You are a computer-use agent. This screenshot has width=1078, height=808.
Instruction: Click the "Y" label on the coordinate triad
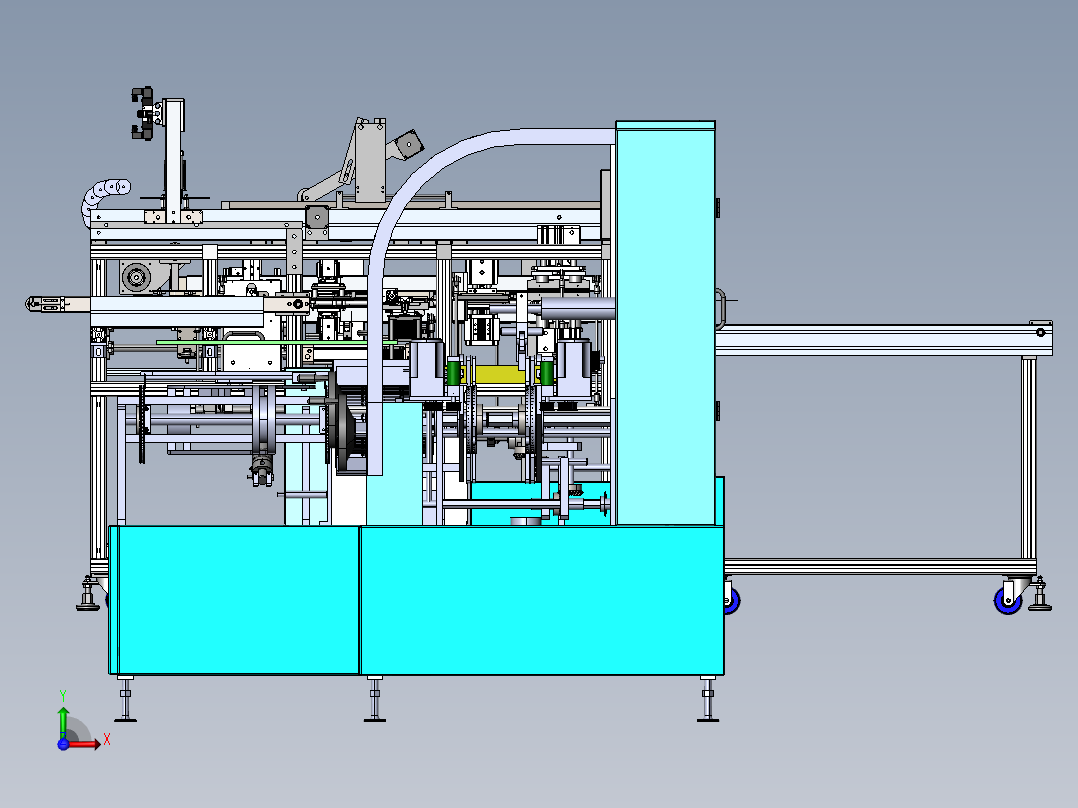coord(63,697)
